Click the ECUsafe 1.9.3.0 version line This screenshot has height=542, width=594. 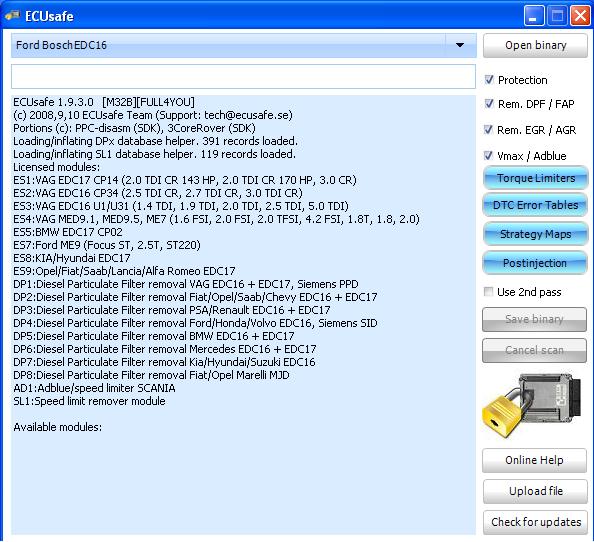(104, 102)
